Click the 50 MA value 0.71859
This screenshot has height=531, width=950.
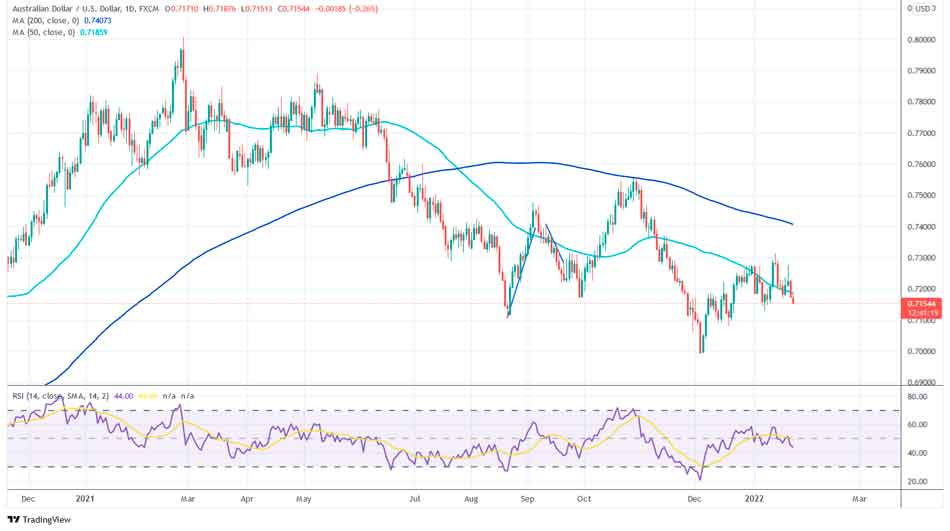(x=93, y=32)
